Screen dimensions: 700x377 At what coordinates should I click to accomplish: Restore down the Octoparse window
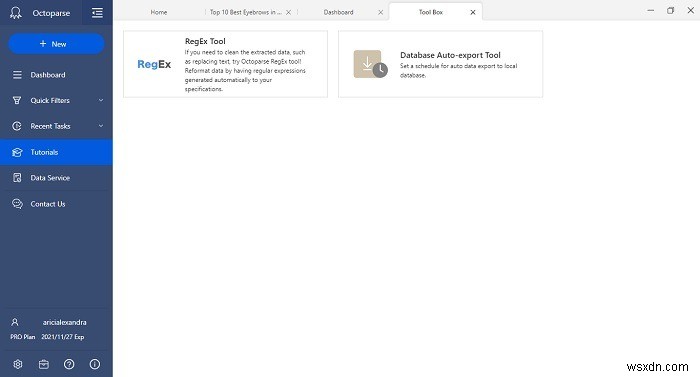(x=671, y=10)
